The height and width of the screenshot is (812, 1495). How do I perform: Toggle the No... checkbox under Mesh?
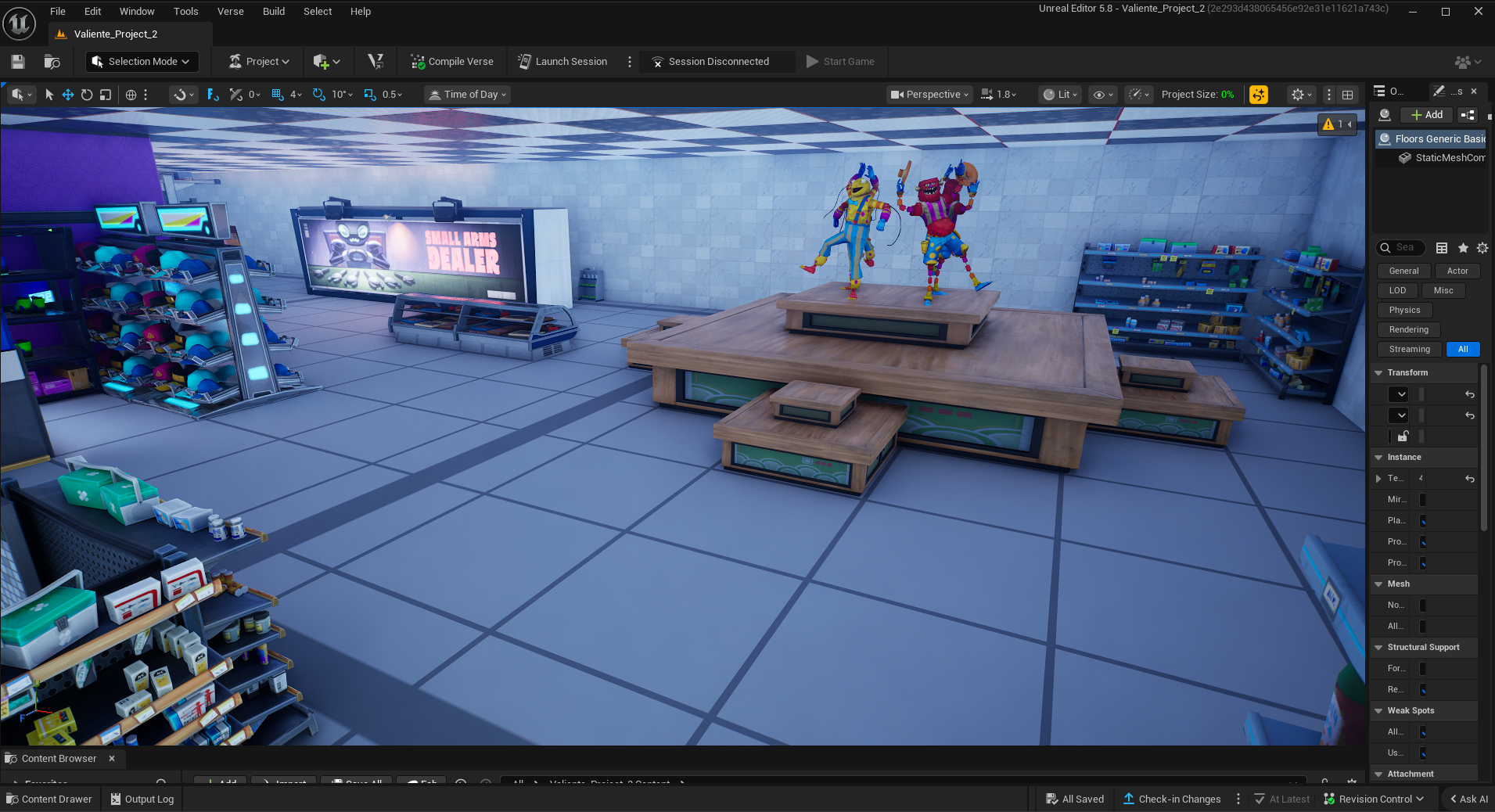point(1422,605)
